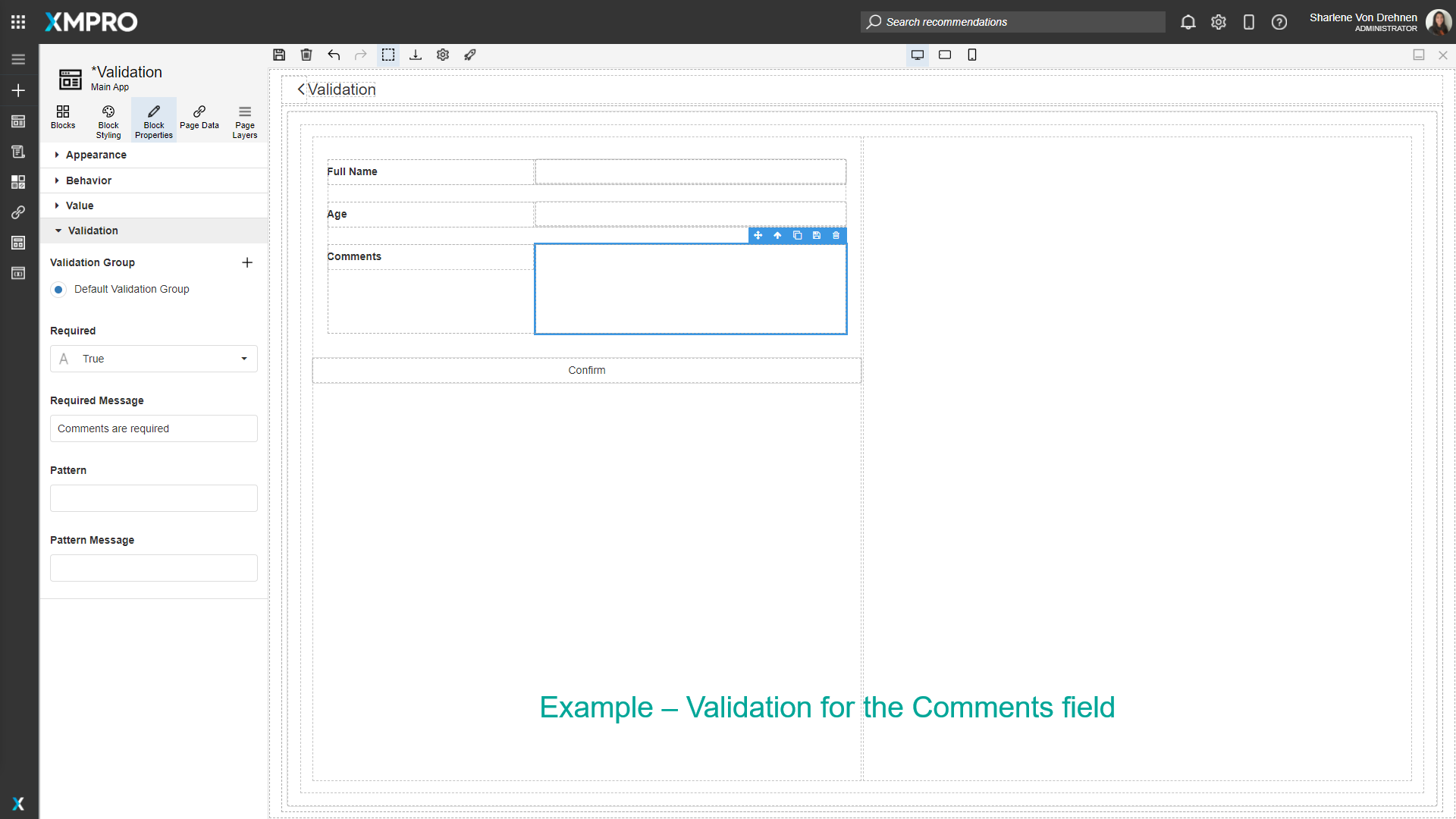Undo the last change with undo arrow
Viewport: 1456px width, 819px height.
coord(334,55)
